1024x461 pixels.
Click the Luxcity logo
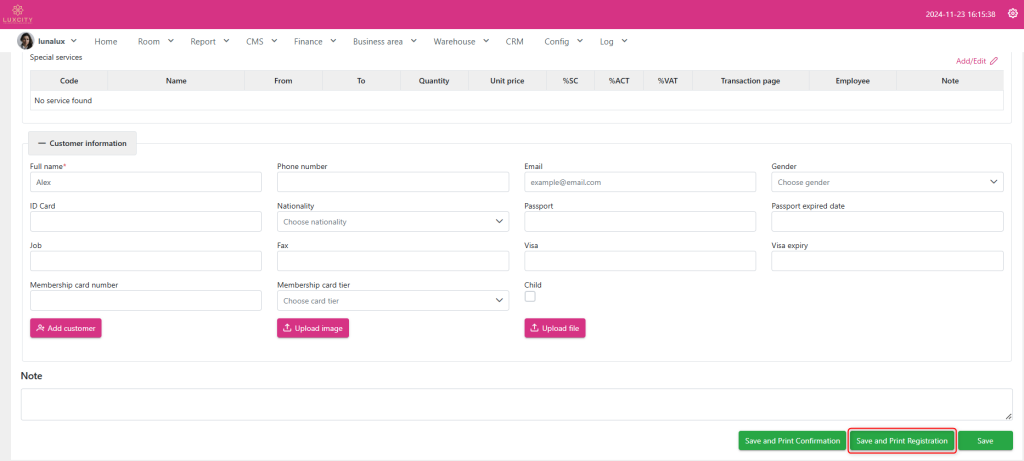pyautogui.click(x=18, y=14)
